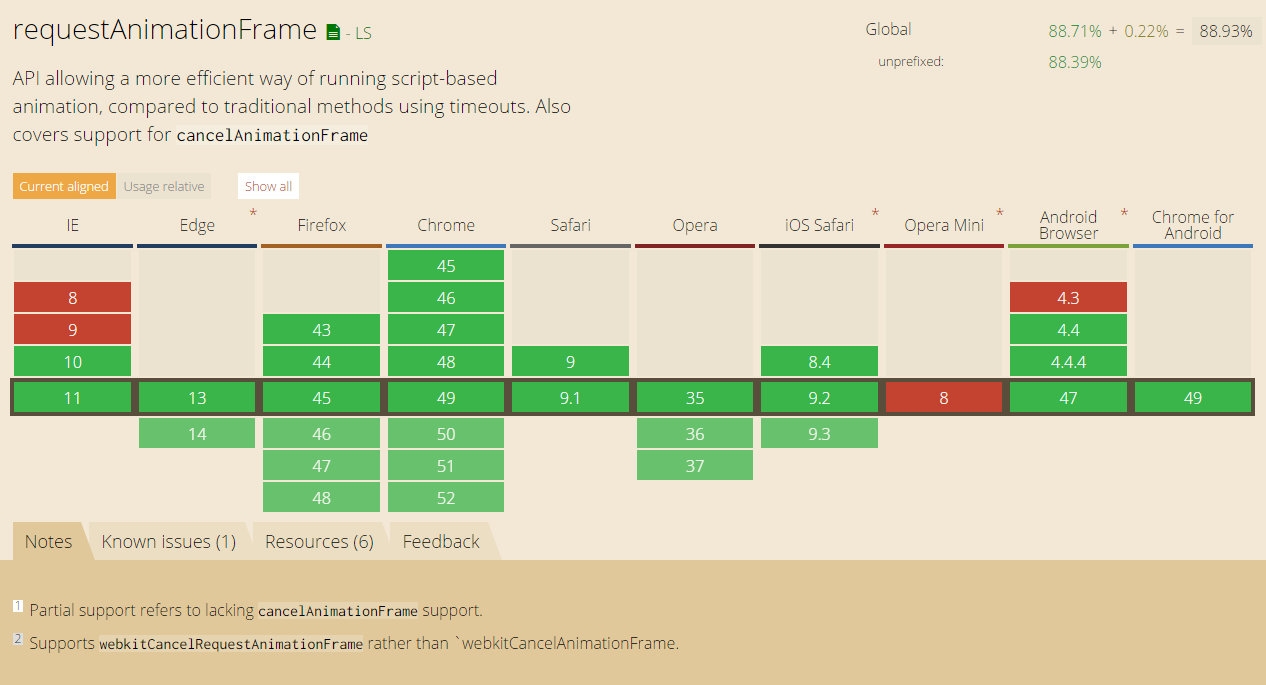Viewport: 1266px width, 685px height.
Task: Click the 88.93% global usage total
Action: [x=1226, y=31]
